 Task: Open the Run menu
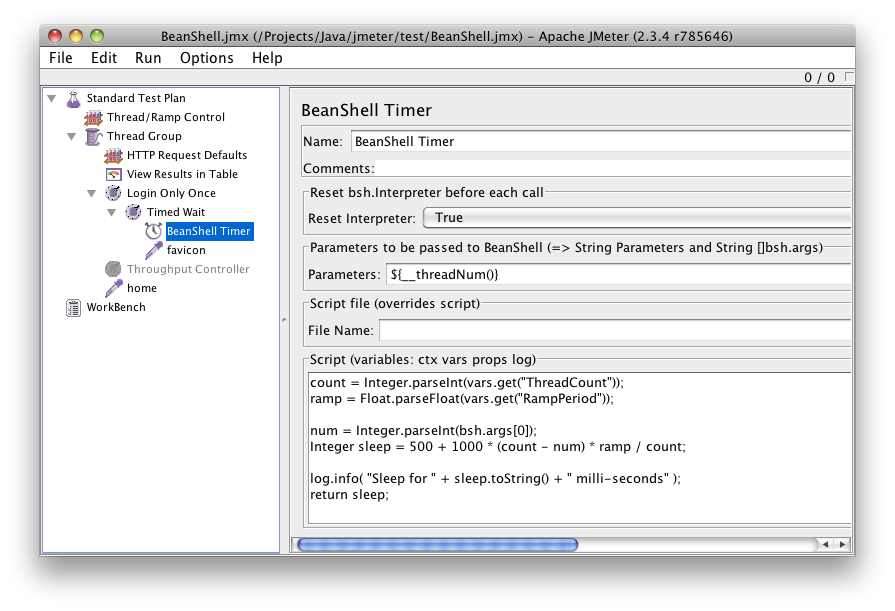click(148, 58)
